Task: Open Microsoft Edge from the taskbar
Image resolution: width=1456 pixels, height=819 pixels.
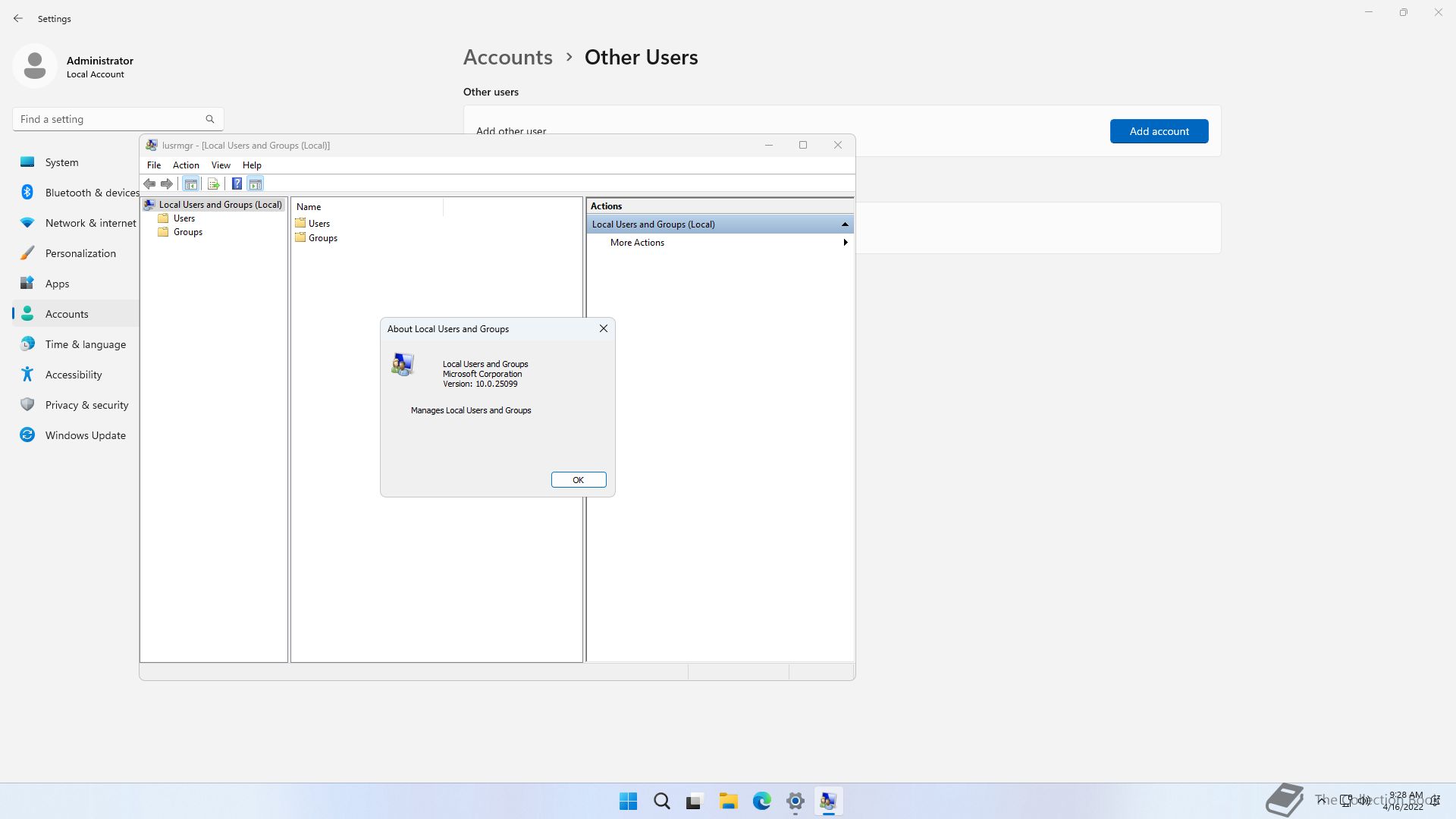Action: click(761, 801)
